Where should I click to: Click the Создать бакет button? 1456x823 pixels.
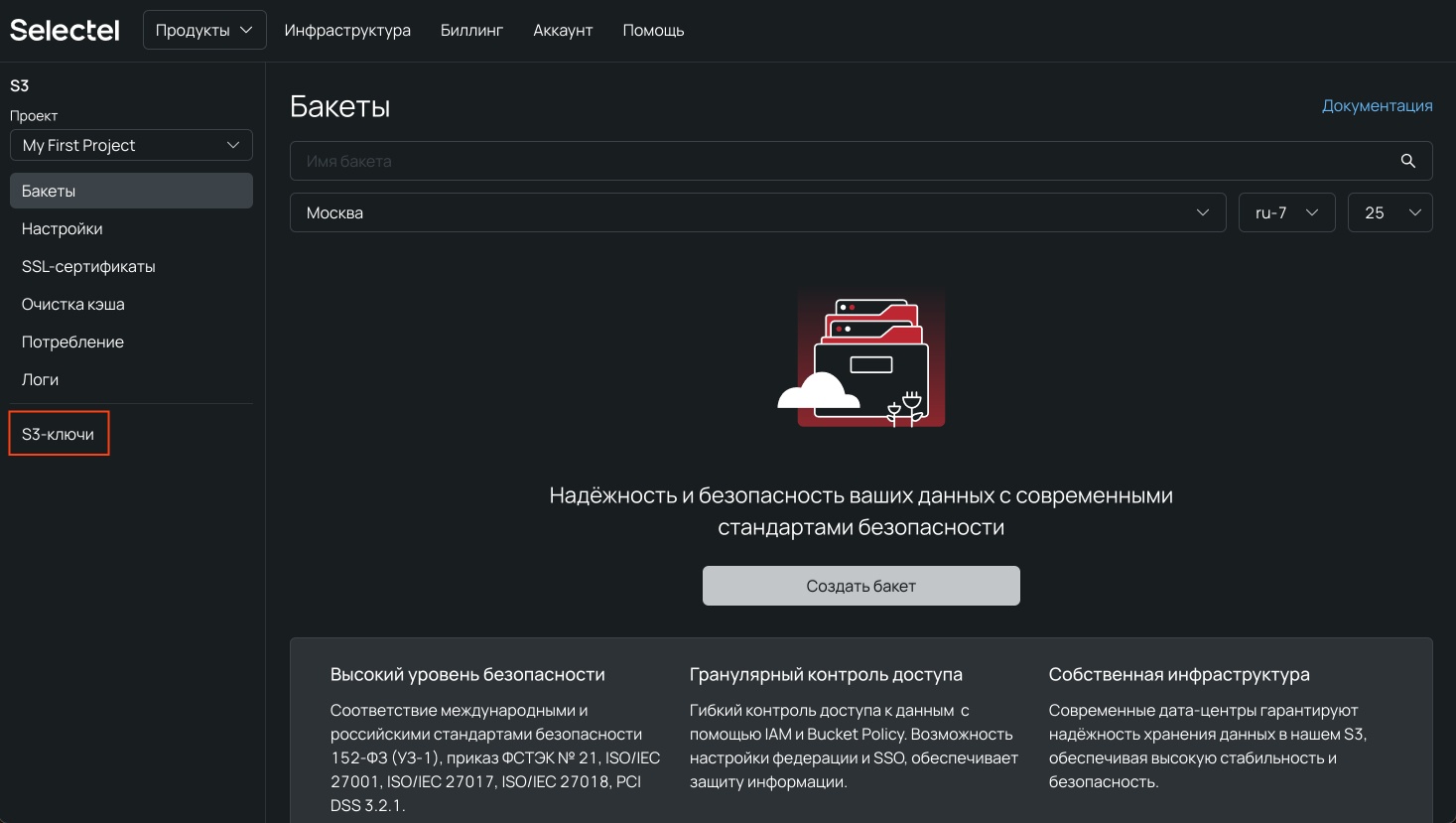click(x=860, y=585)
